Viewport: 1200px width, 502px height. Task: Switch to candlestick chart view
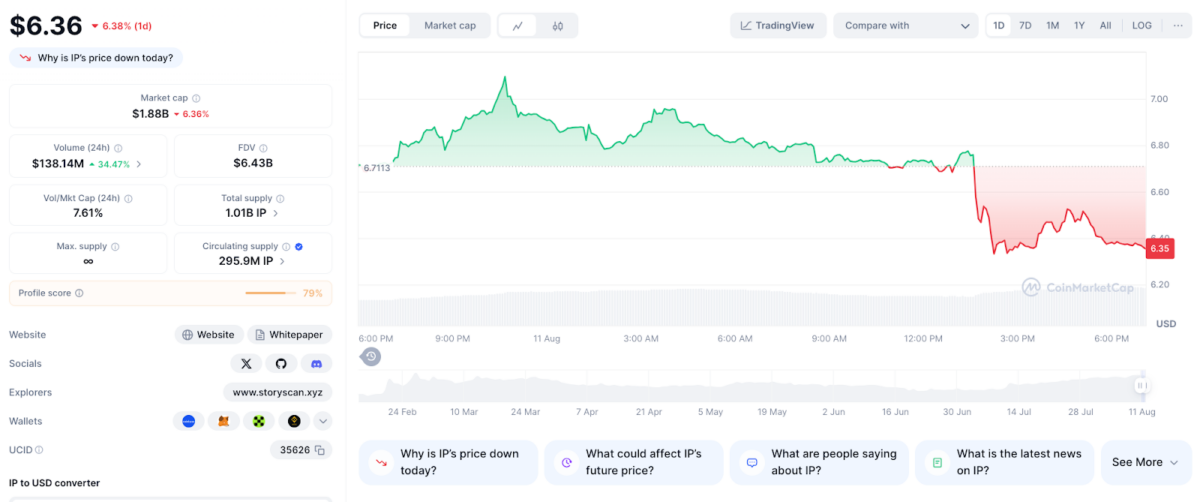pos(557,26)
